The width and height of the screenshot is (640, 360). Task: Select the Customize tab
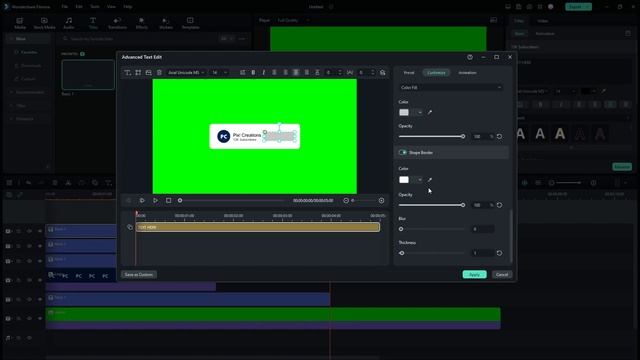pyautogui.click(x=436, y=73)
